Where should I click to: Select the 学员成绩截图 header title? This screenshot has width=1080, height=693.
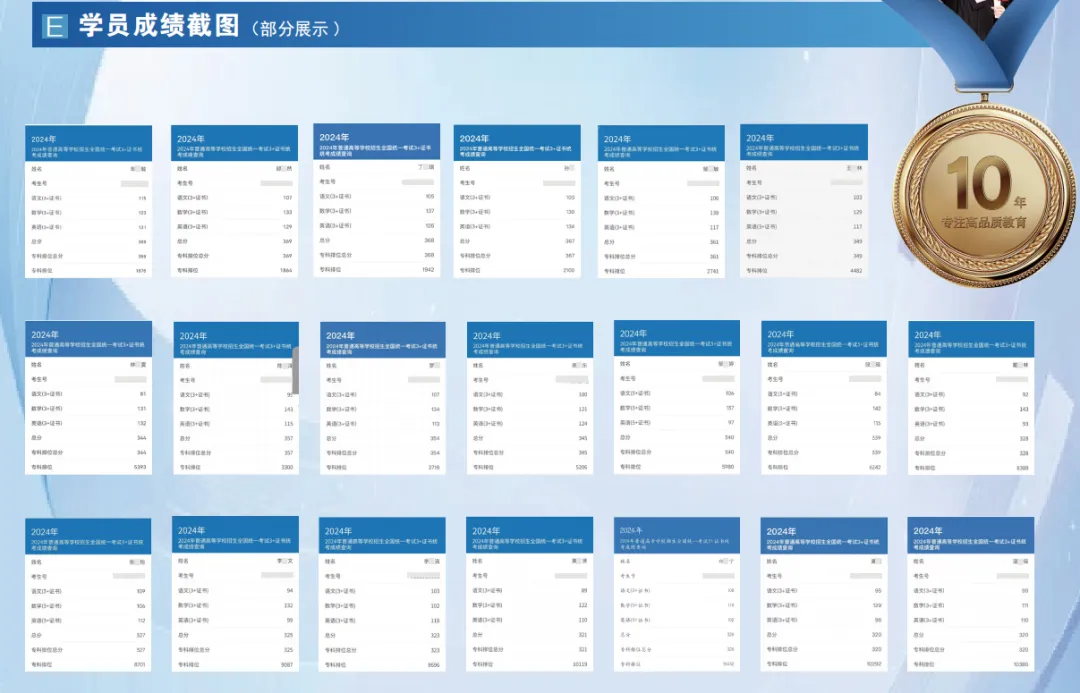pos(159,25)
